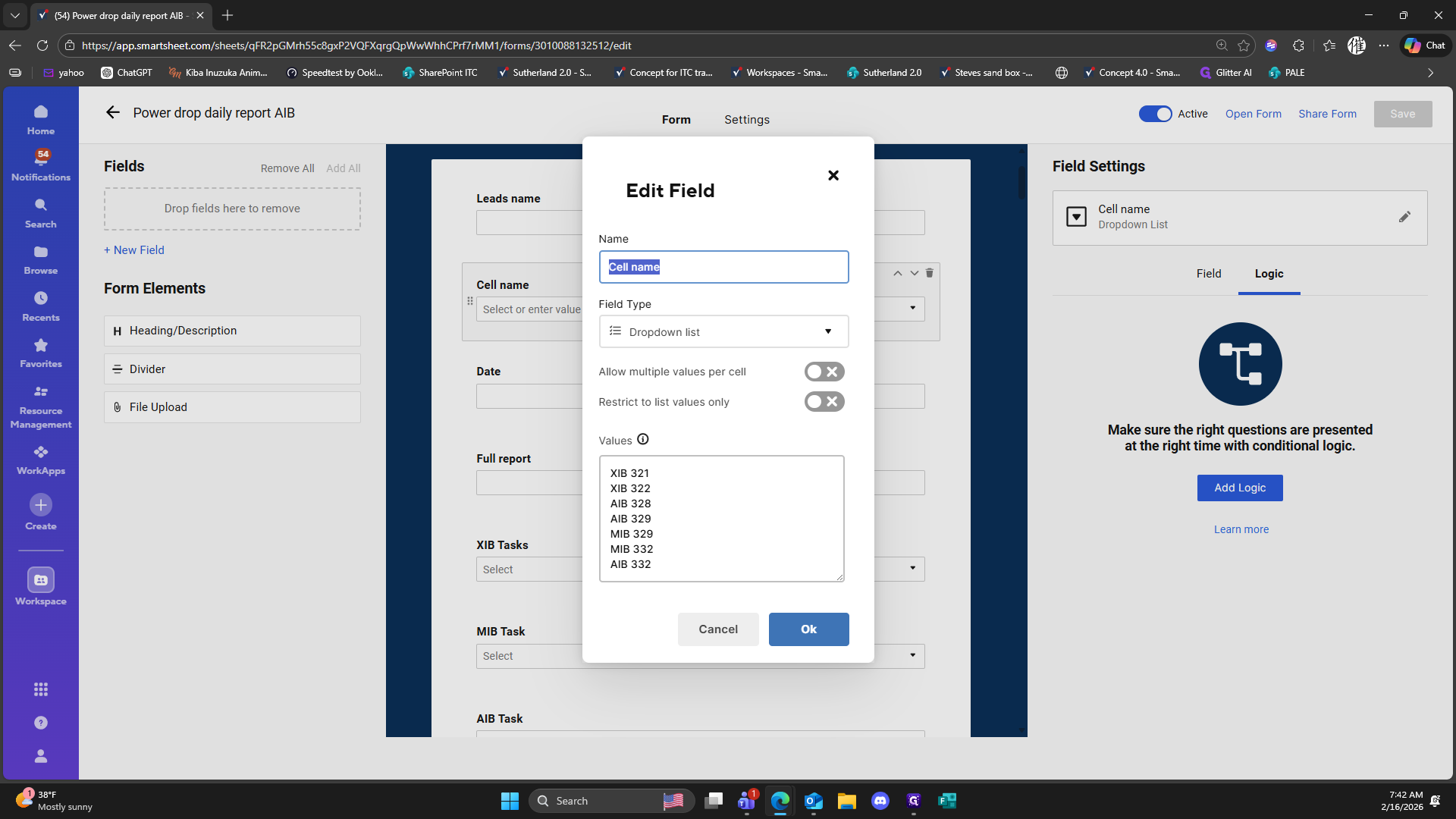Viewport: 1456px width, 819px height.
Task: Delete the Cell name field with the trash icon
Action: point(930,273)
